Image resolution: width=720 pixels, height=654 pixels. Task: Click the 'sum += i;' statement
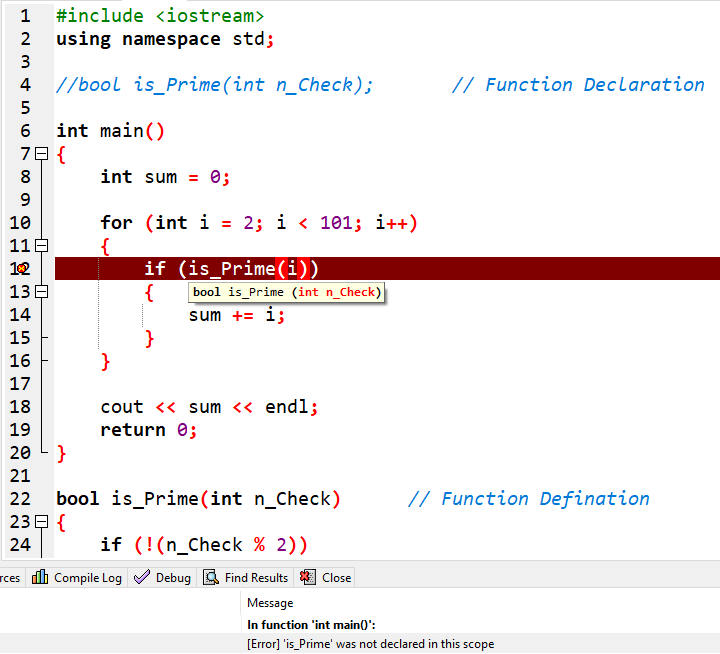[x=237, y=315]
